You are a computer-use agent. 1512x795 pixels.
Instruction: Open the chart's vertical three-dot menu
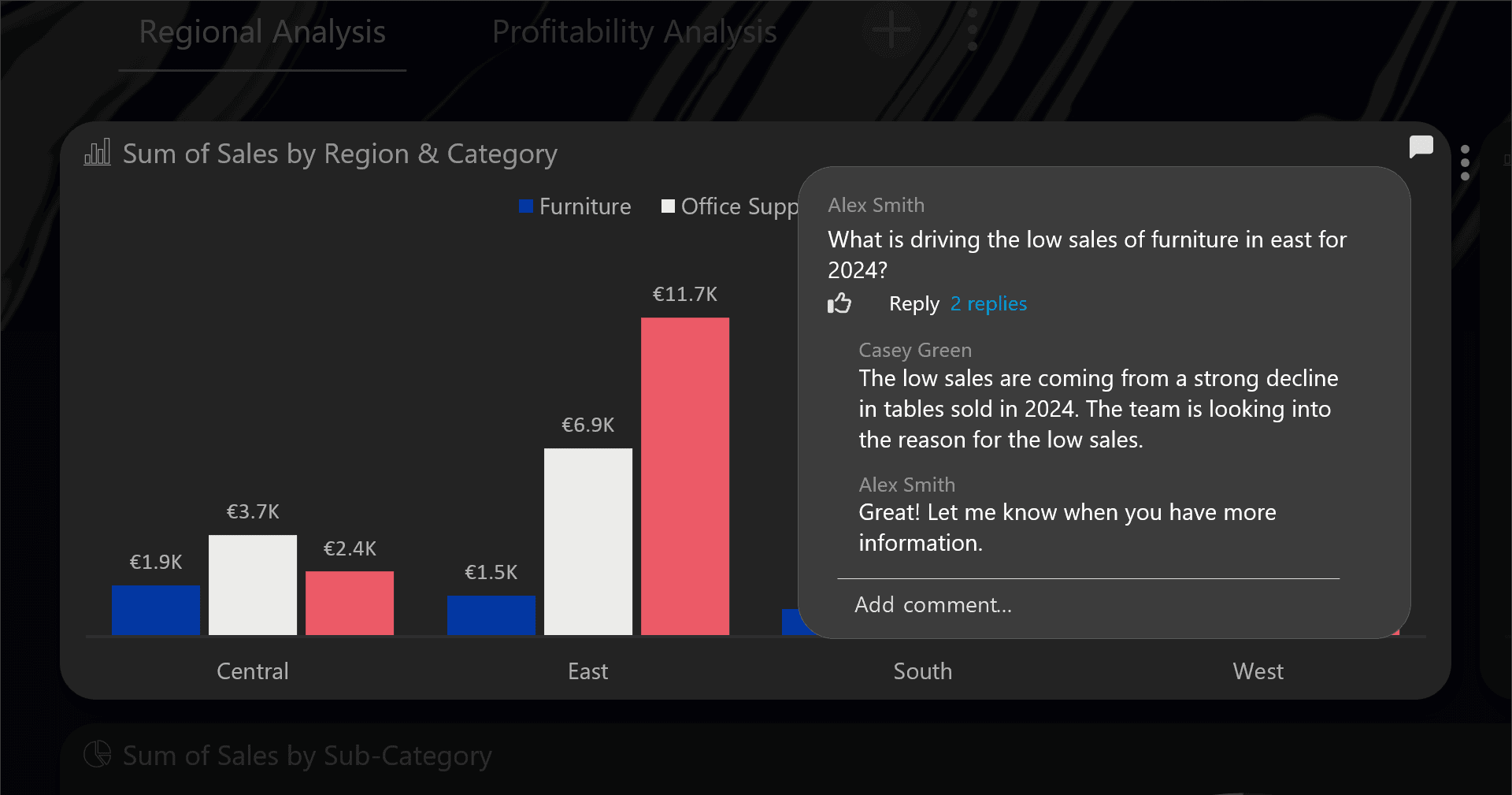[1465, 163]
